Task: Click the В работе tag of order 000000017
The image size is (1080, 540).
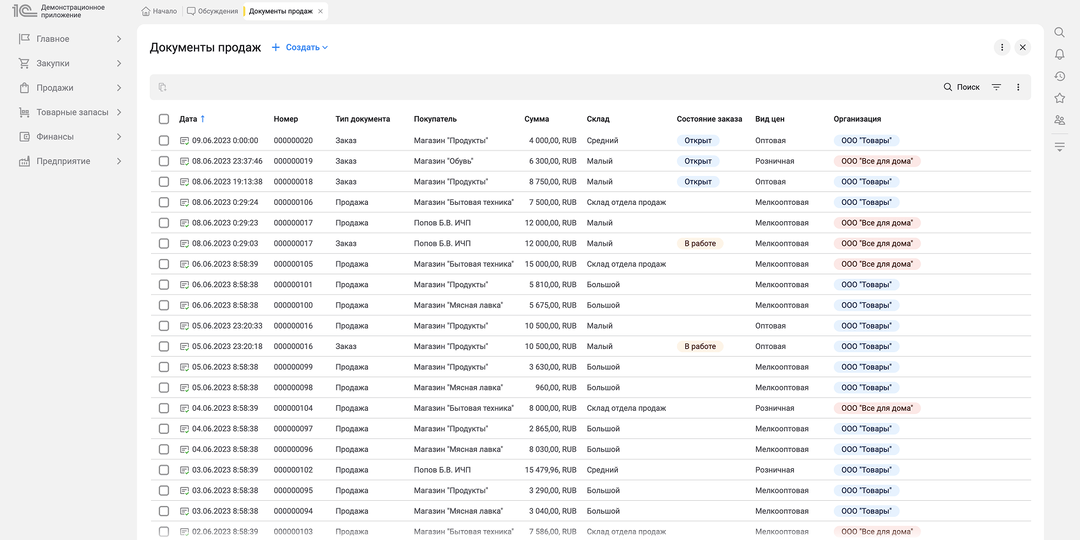Action: point(700,243)
